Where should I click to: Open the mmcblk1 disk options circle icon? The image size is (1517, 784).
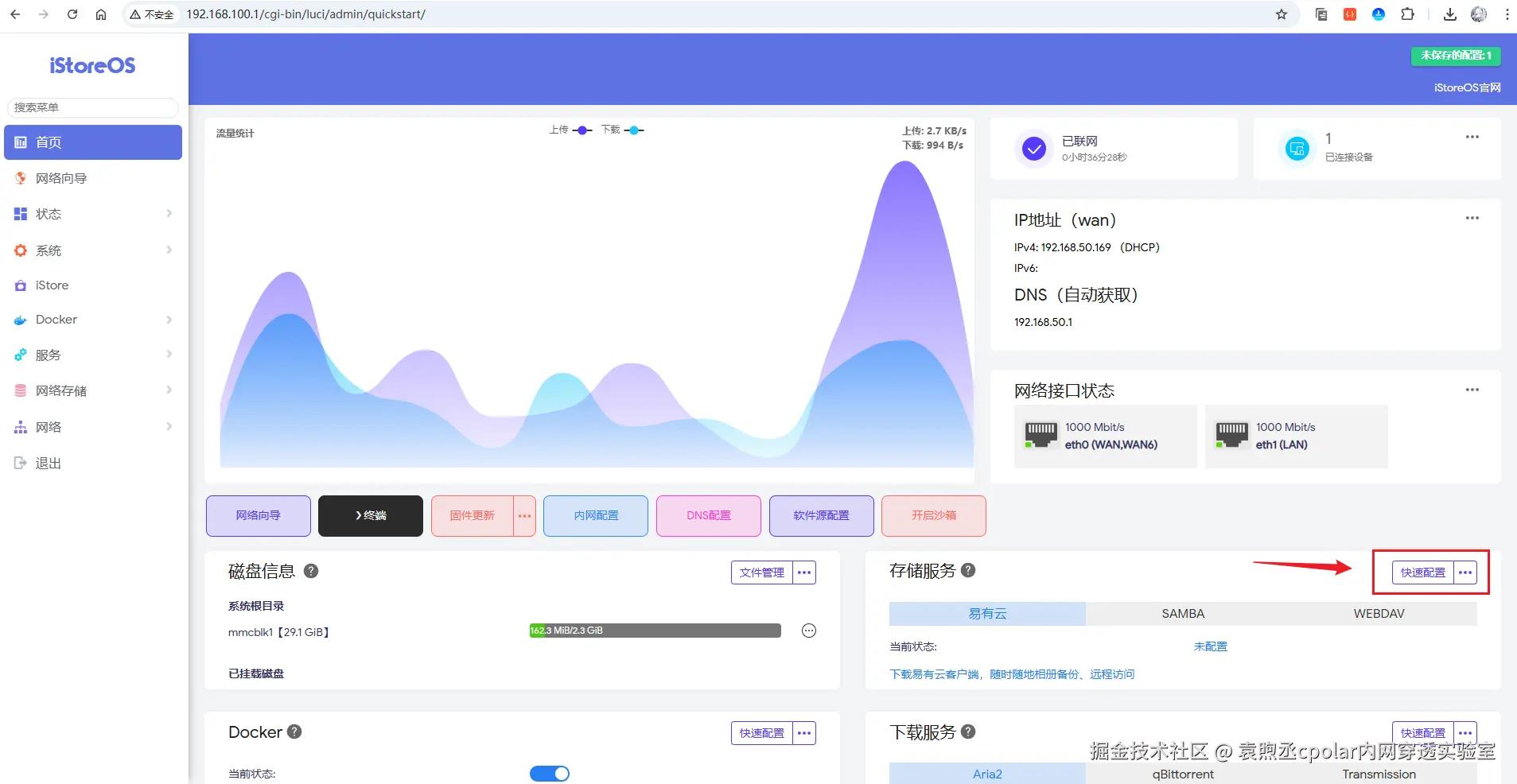pos(809,631)
